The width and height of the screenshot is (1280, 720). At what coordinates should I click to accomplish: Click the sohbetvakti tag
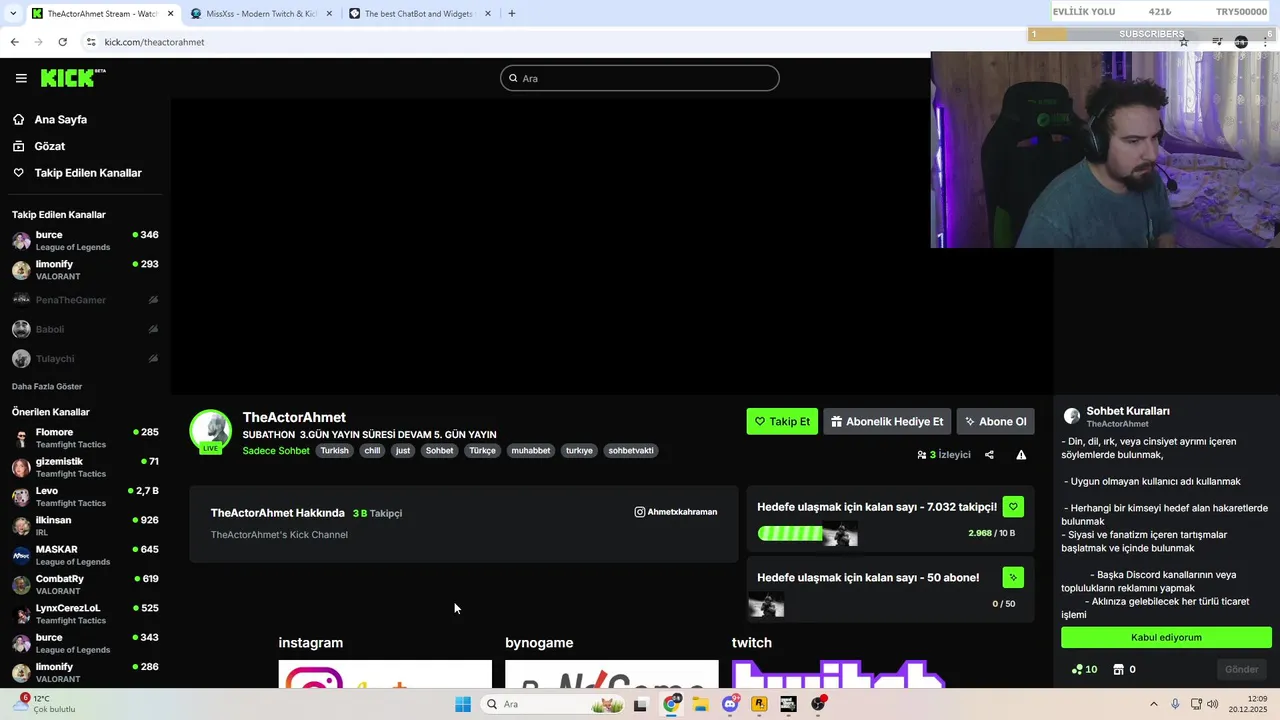pyautogui.click(x=631, y=451)
